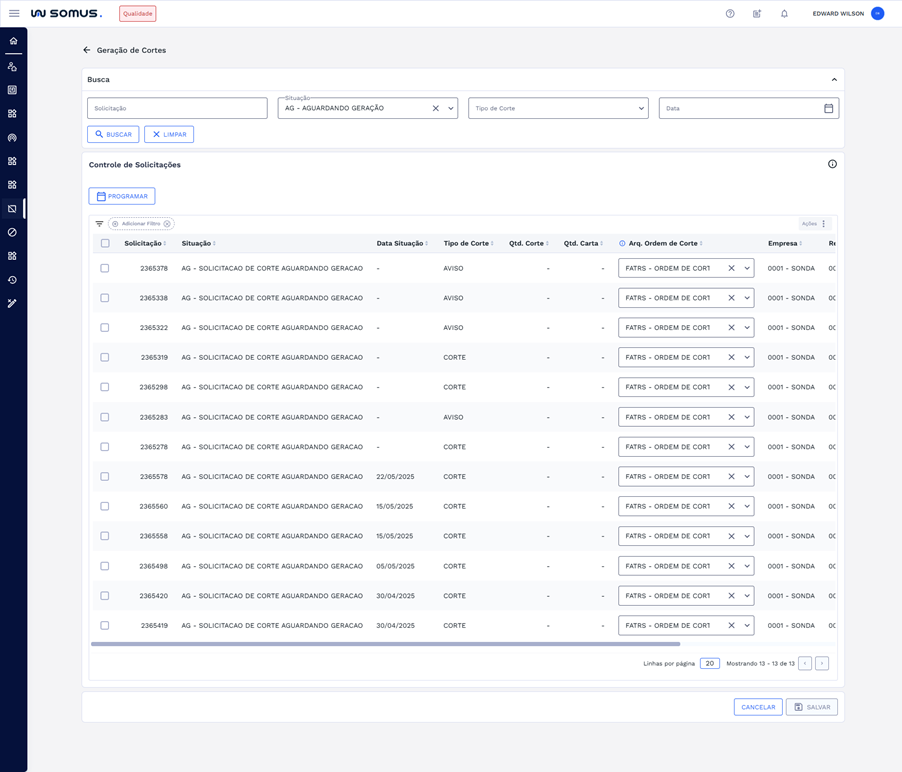Sort by the Tipo de Corte column header
This screenshot has width=902, height=772.
click(x=467, y=243)
